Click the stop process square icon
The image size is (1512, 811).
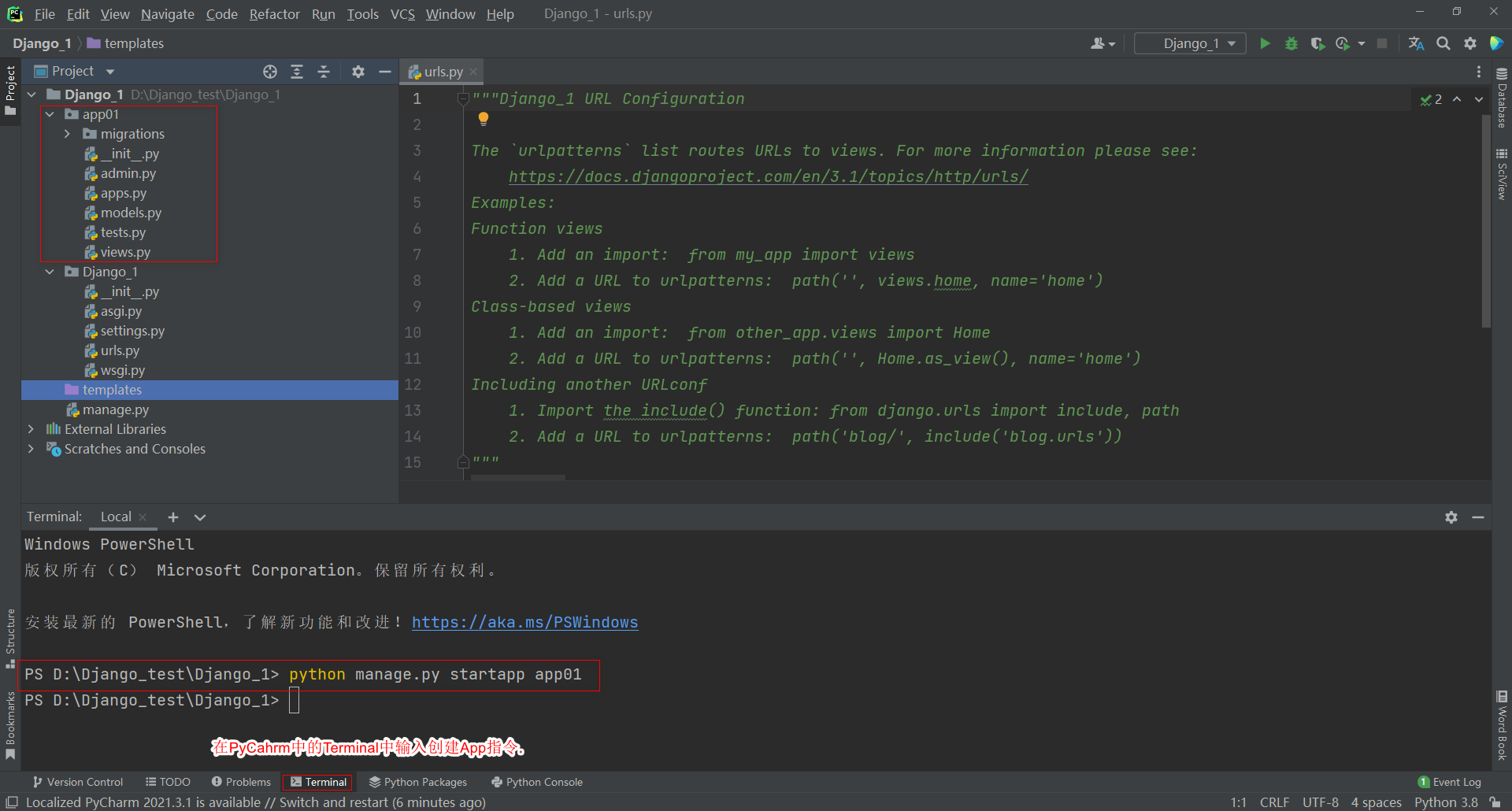(1382, 43)
